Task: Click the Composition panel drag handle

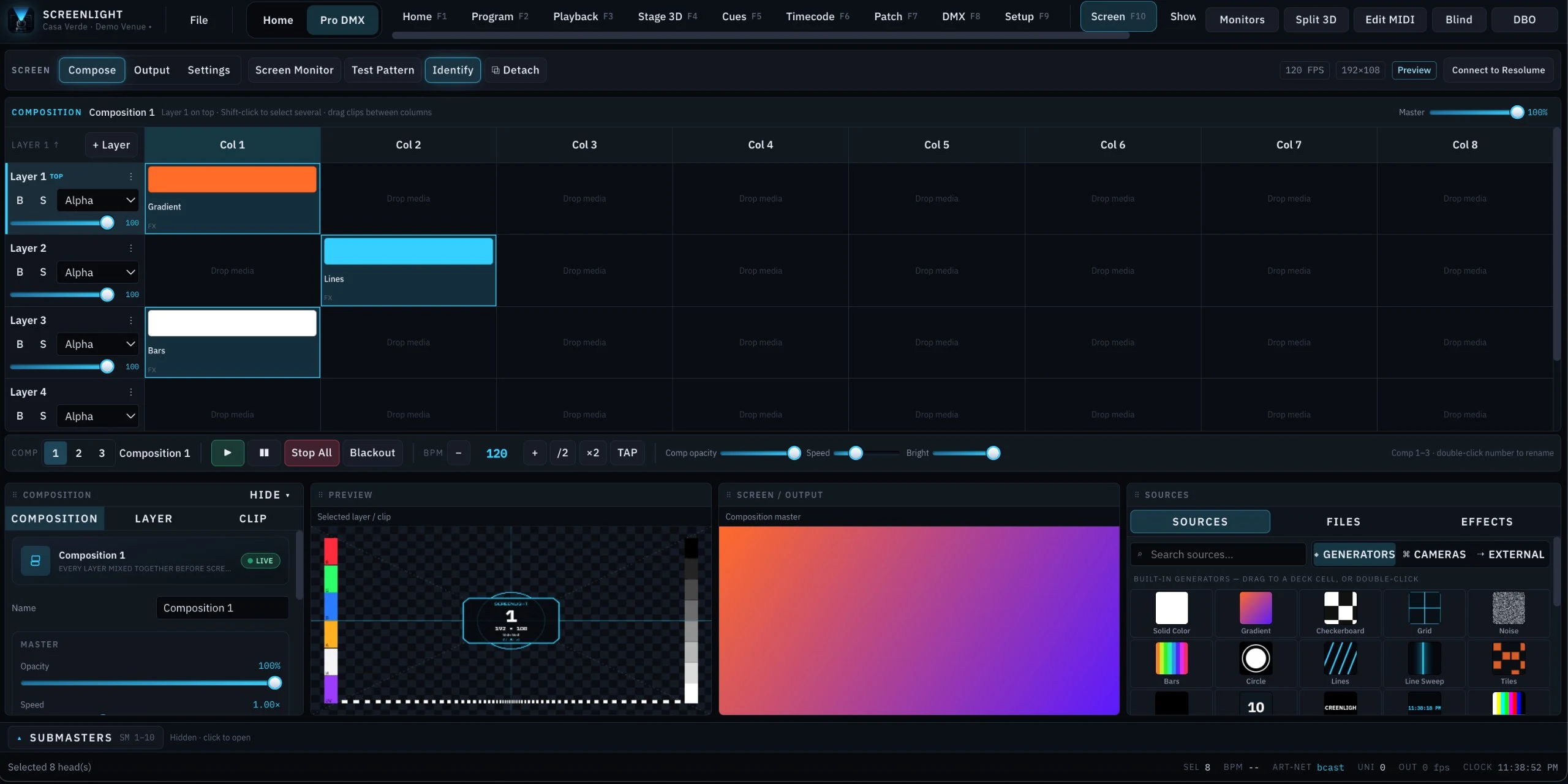Action: click(x=15, y=495)
